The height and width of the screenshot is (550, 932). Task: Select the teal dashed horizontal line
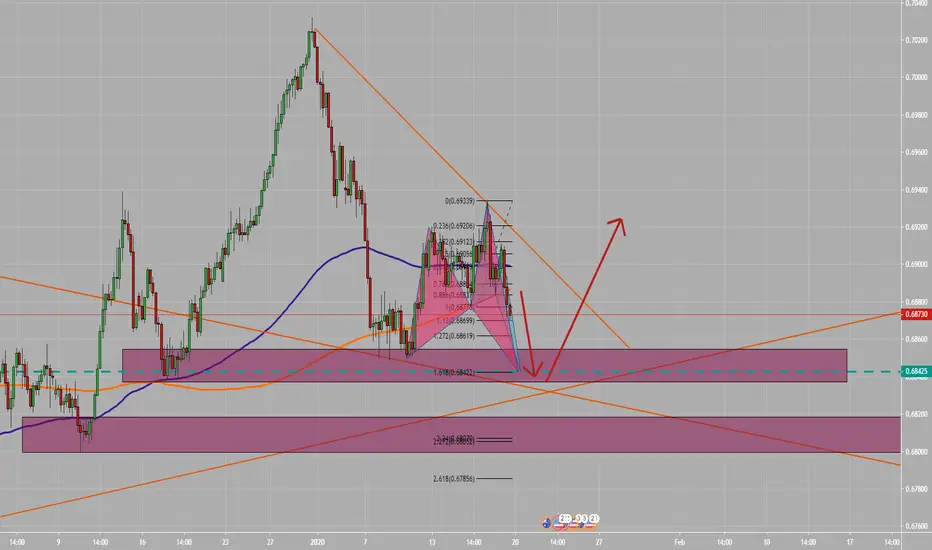pyautogui.click(x=452, y=372)
